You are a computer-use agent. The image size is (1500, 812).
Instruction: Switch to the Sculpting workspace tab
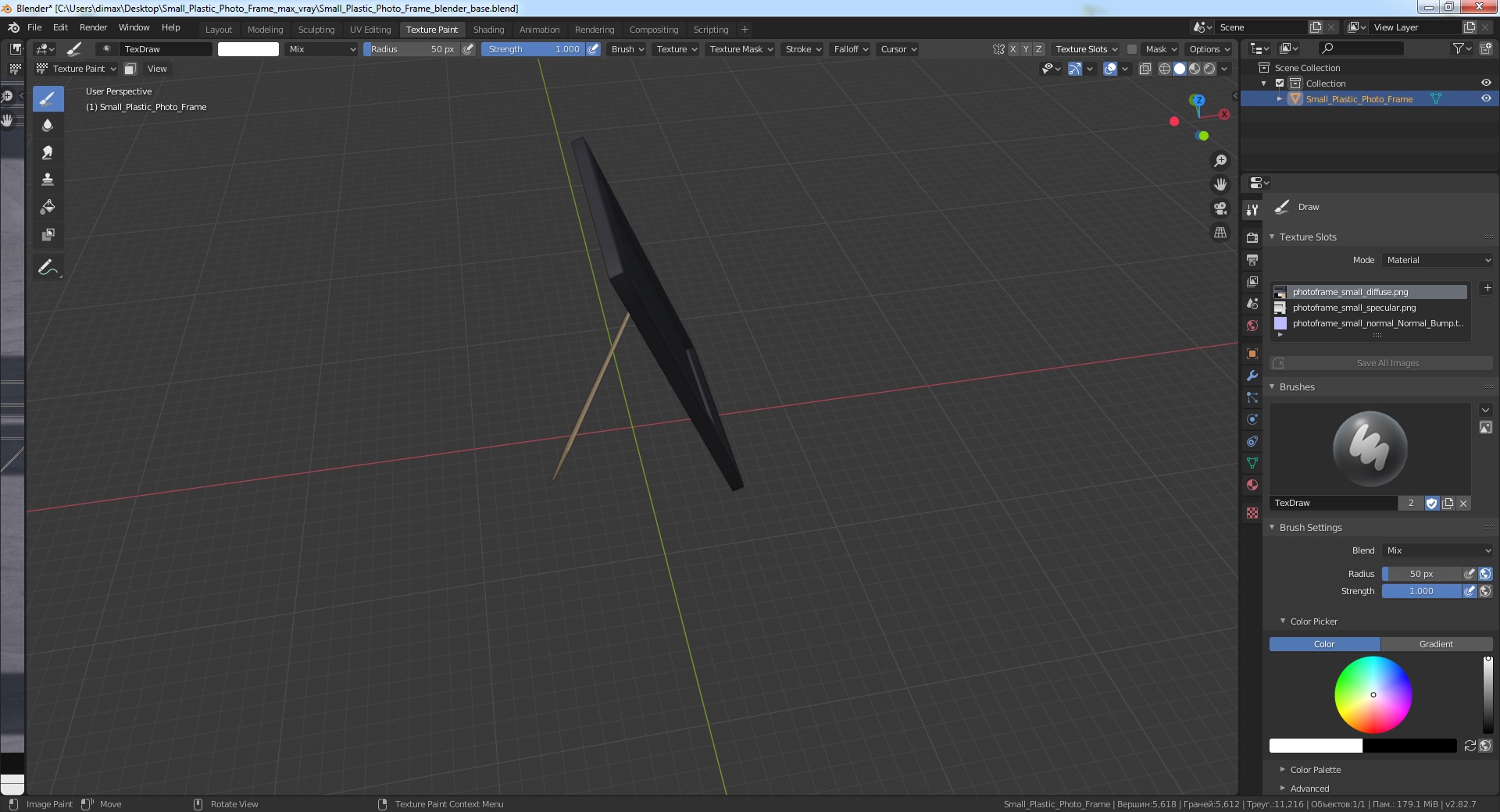pyautogui.click(x=316, y=30)
